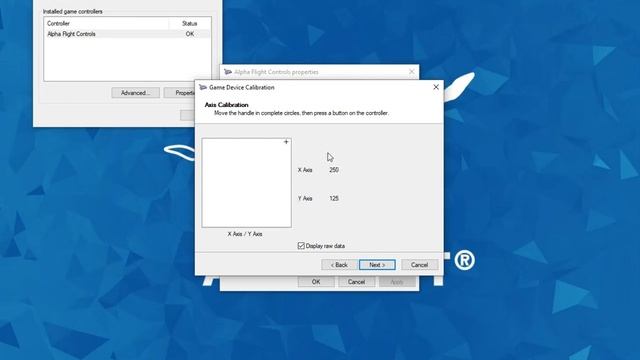
Task: Close the Alpha Flight Controls properties window
Action: coord(411,72)
